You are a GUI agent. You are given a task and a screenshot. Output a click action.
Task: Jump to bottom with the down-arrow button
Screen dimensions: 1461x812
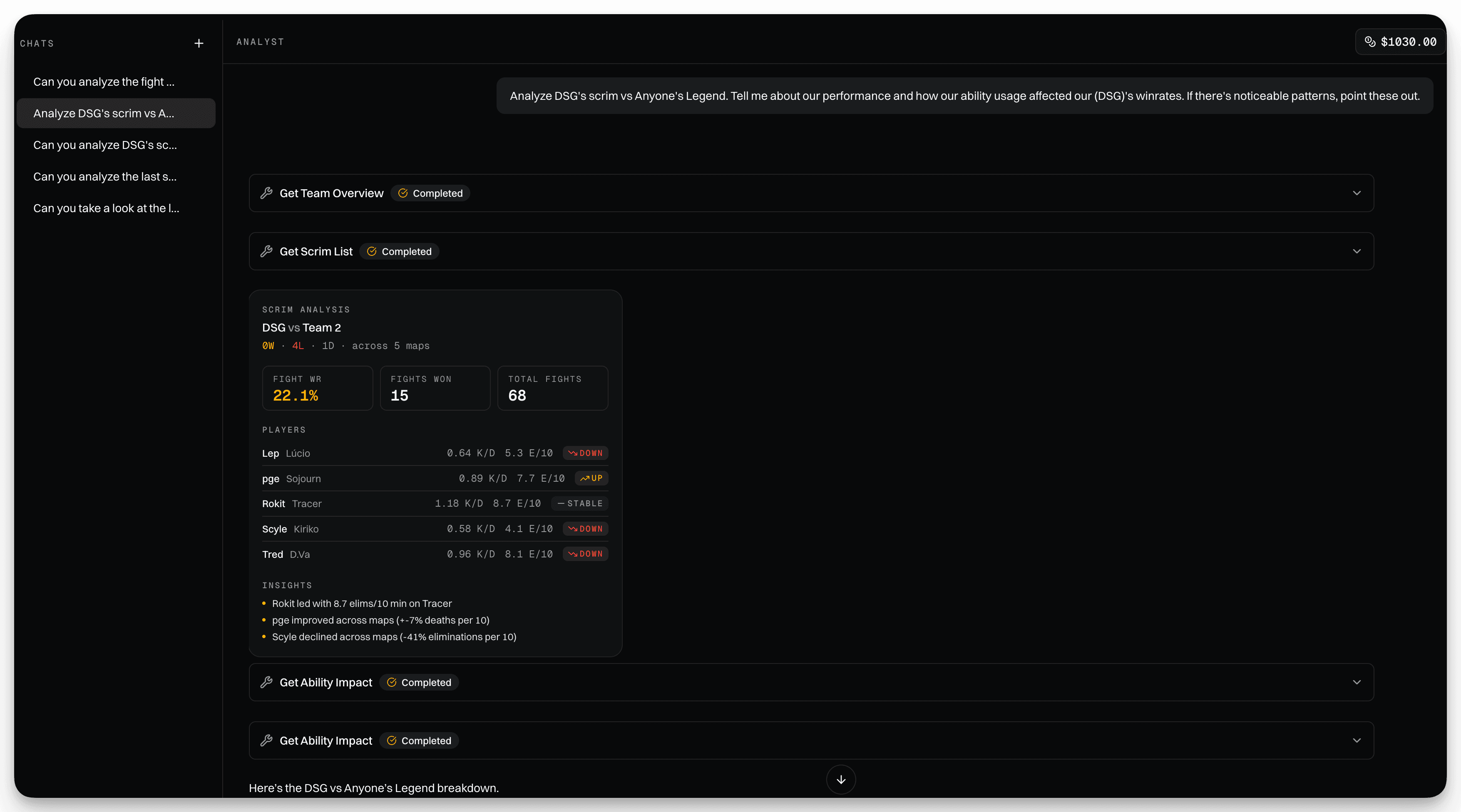pyautogui.click(x=841, y=780)
